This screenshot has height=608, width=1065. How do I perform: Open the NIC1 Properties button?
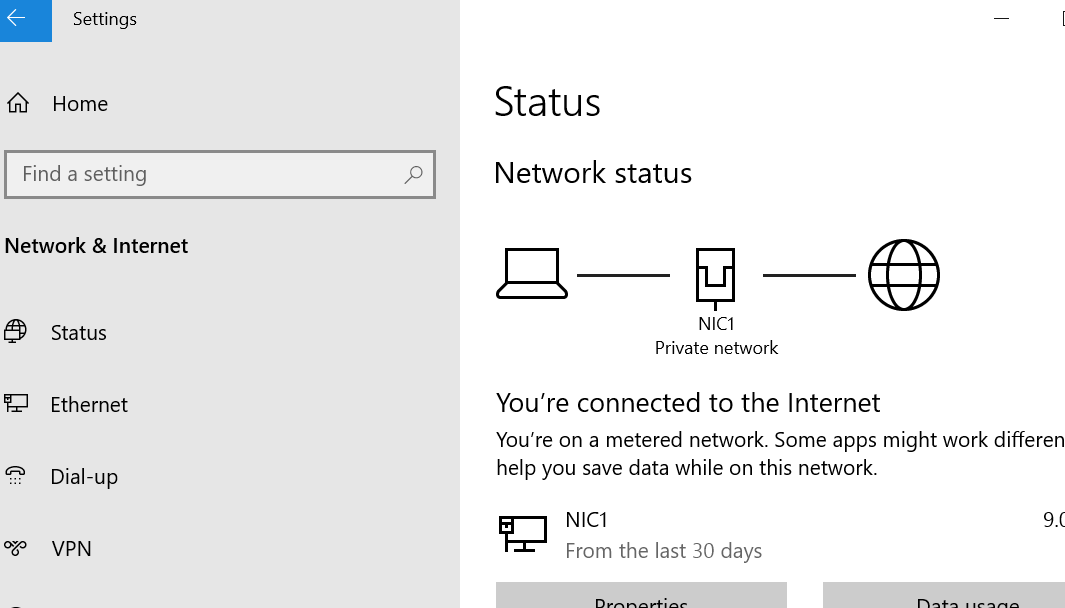coord(641,595)
